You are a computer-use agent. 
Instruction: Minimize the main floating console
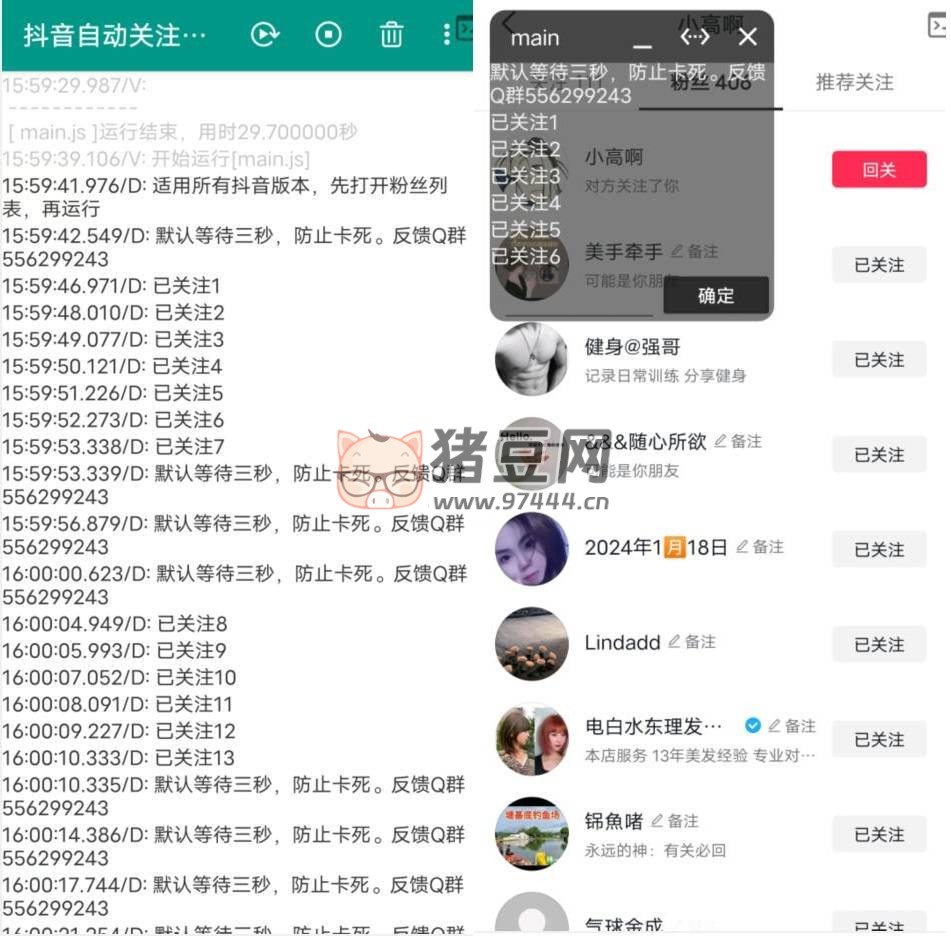click(642, 45)
